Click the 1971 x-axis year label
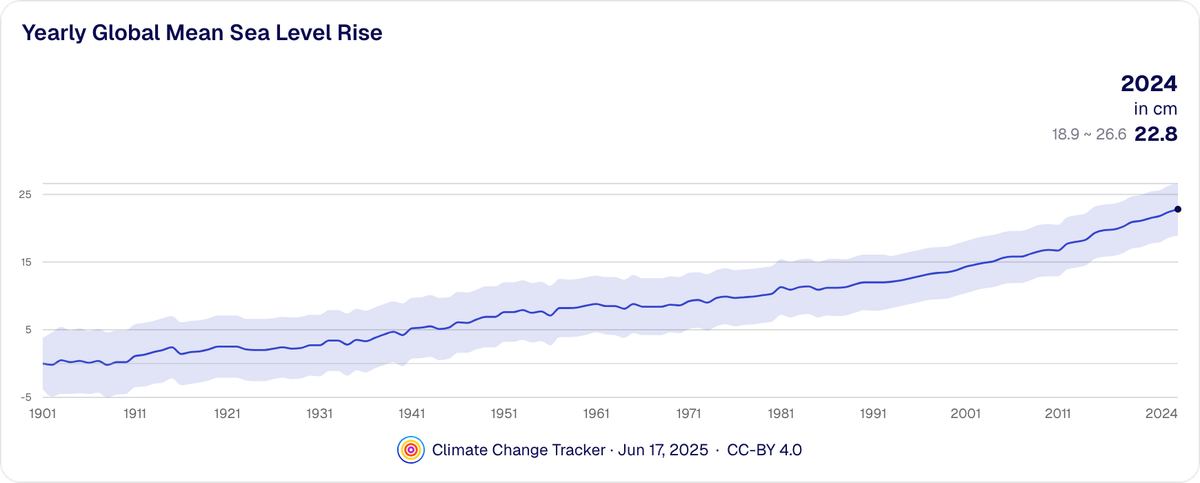 click(x=689, y=413)
